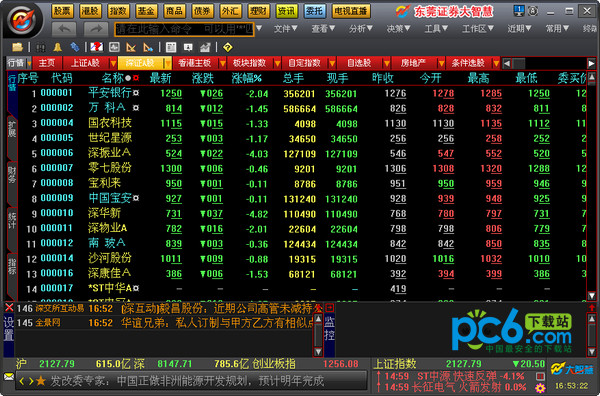
Task: Click the command input field
Action: (x=184, y=29)
